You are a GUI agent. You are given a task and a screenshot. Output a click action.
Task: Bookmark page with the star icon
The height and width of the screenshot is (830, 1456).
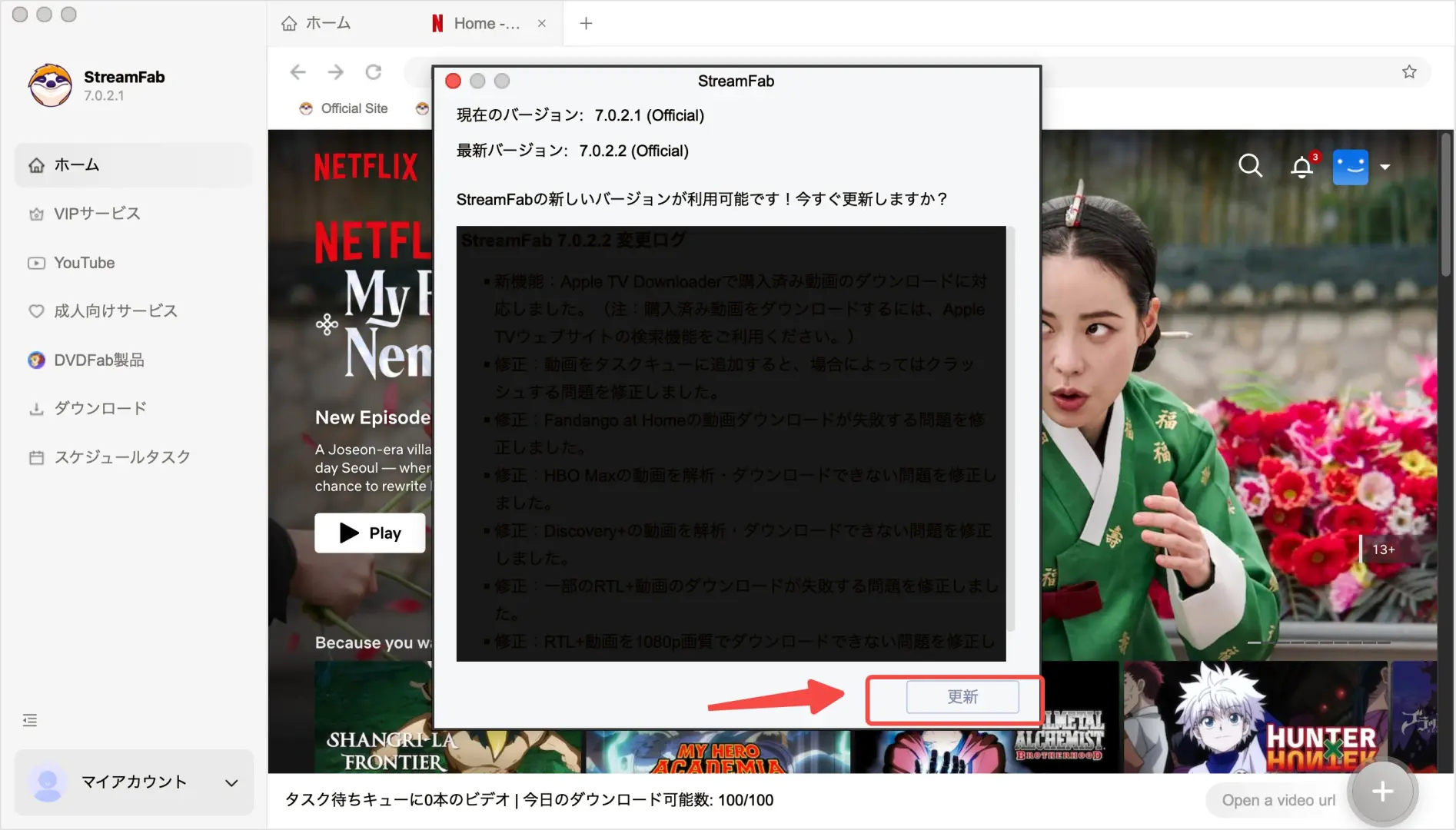click(1409, 71)
